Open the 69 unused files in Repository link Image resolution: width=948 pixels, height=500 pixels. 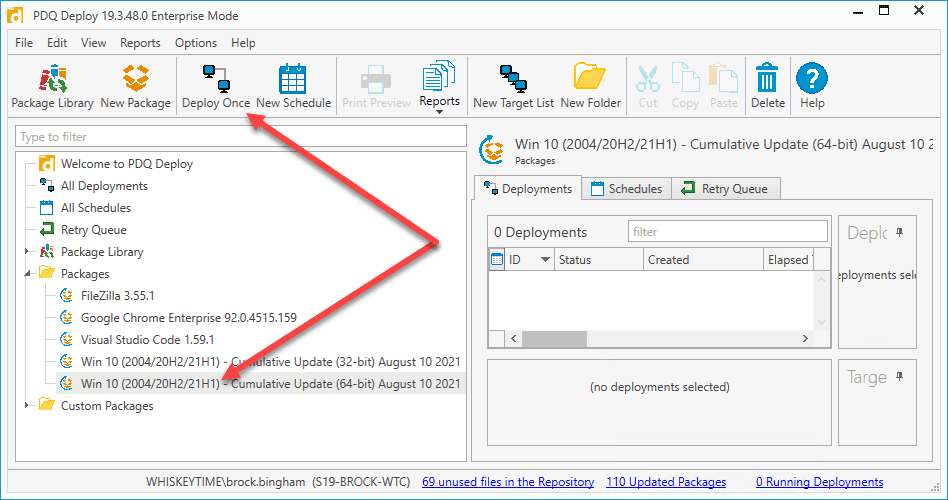pyautogui.click(x=508, y=482)
